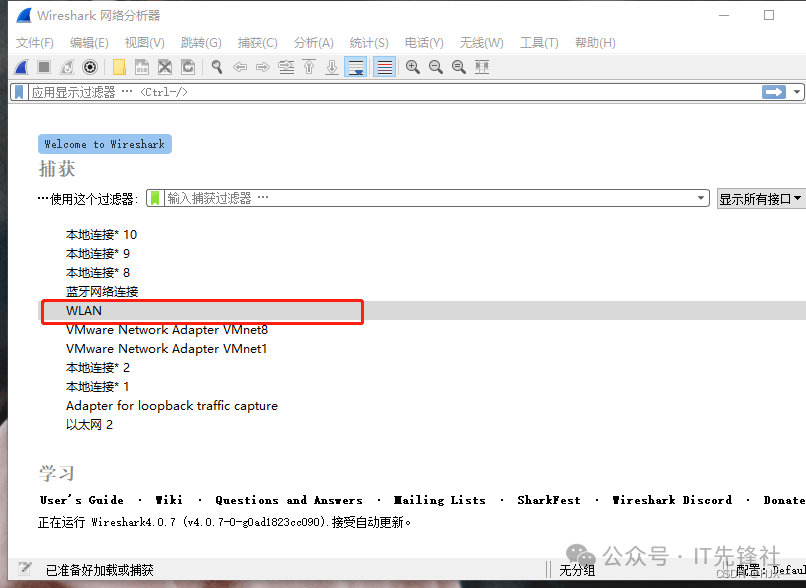The width and height of the screenshot is (806, 588).
Task: Expand the display filter history dropdown
Action: (797, 92)
